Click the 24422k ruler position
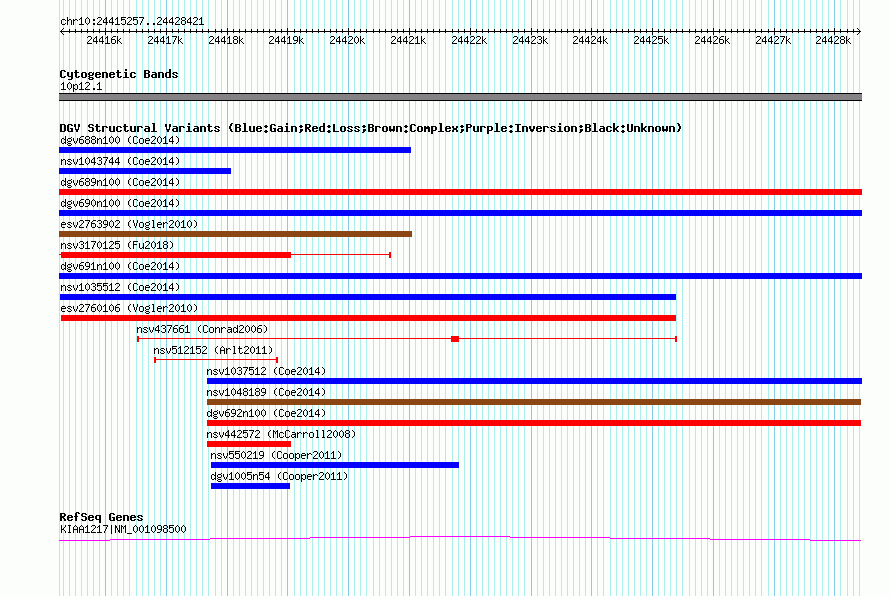Viewport: 890px width, 596px height. (469, 40)
